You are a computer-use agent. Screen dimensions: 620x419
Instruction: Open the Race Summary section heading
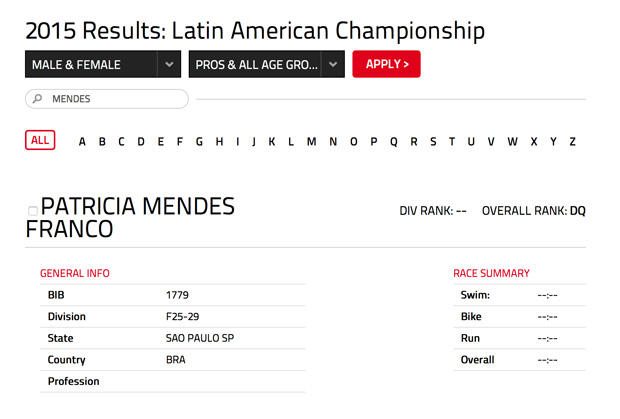[x=491, y=273]
